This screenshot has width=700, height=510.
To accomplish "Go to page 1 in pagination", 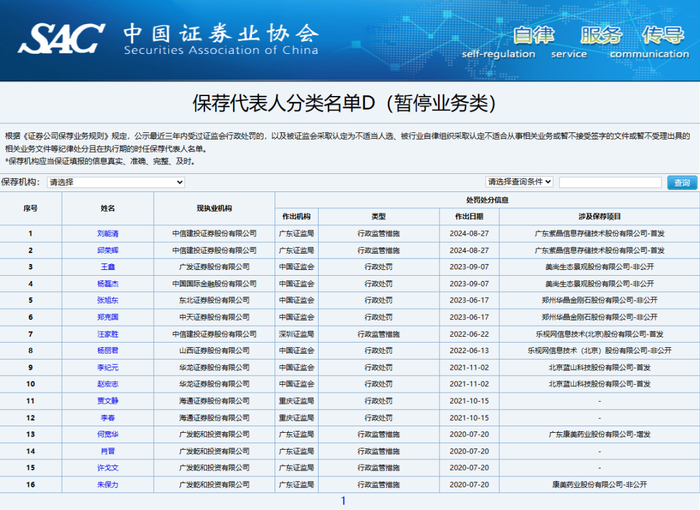I will point(343,501).
